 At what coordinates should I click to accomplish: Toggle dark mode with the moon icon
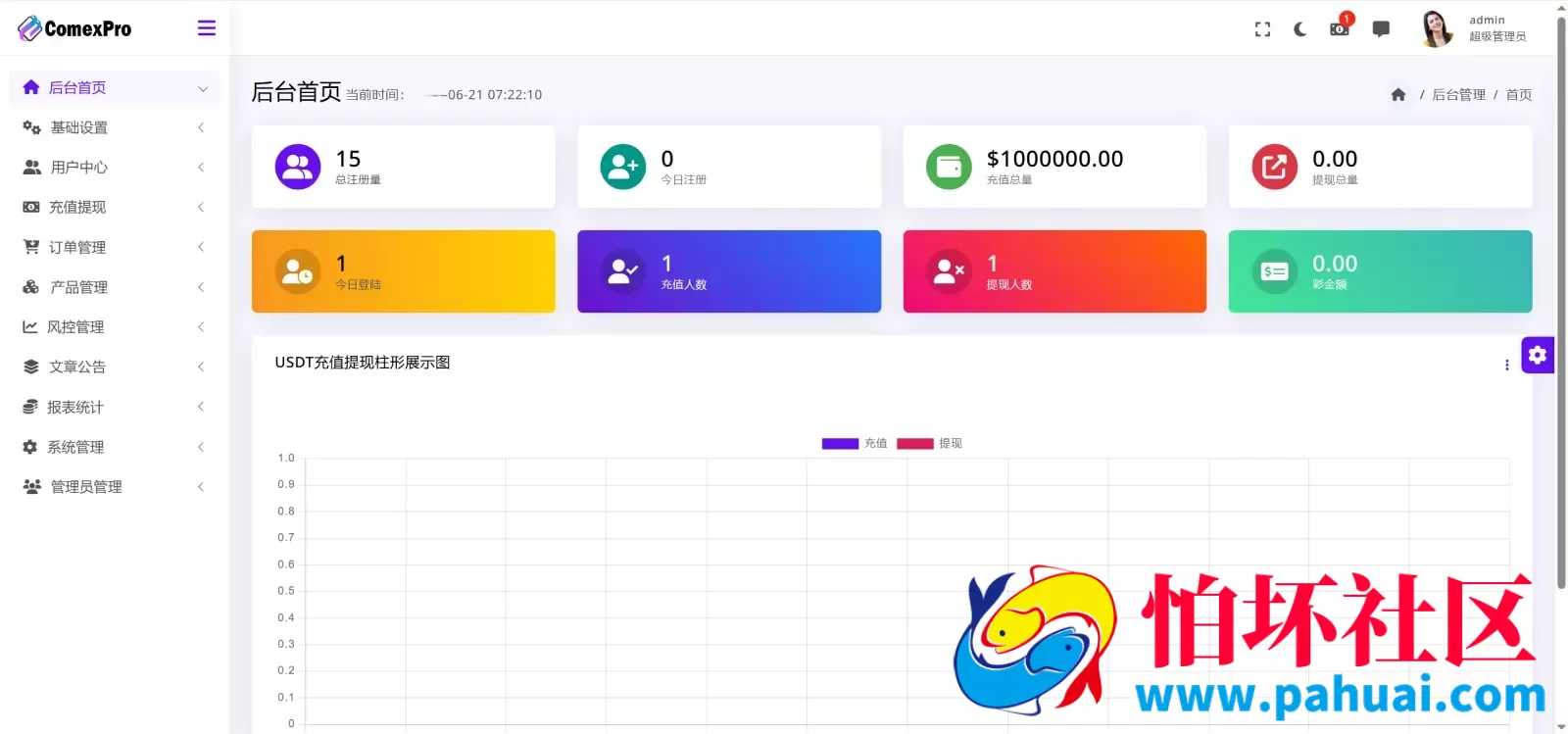pyautogui.click(x=1300, y=29)
